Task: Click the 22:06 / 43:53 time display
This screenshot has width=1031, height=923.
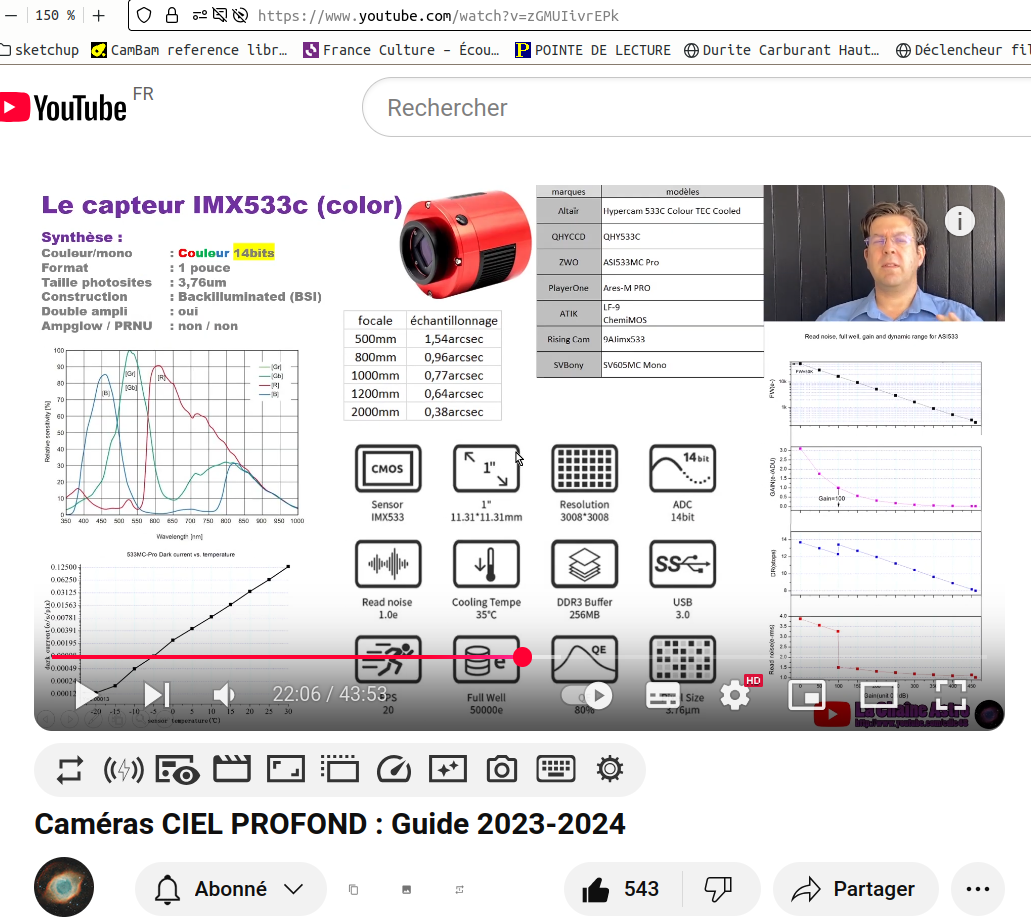Action: (329, 694)
